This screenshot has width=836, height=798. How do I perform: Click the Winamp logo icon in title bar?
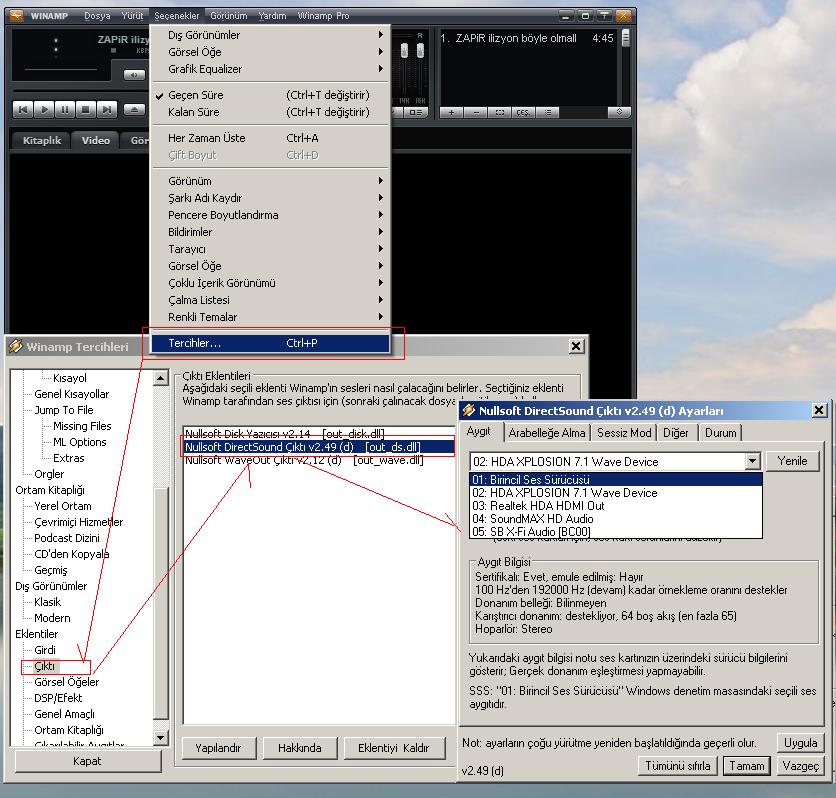click(x=17, y=15)
